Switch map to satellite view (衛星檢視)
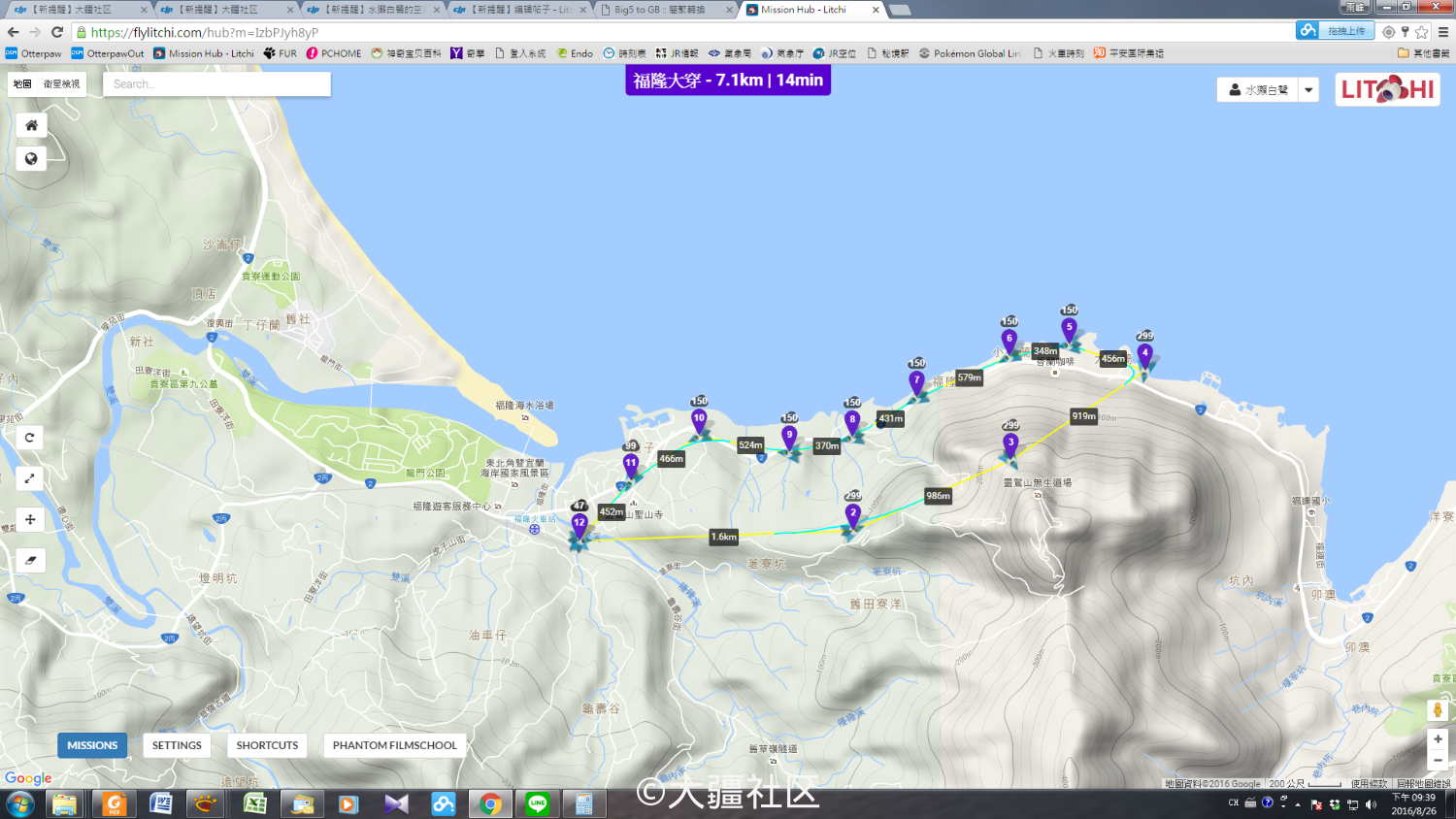The image size is (1456, 819). (x=62, y=84)
